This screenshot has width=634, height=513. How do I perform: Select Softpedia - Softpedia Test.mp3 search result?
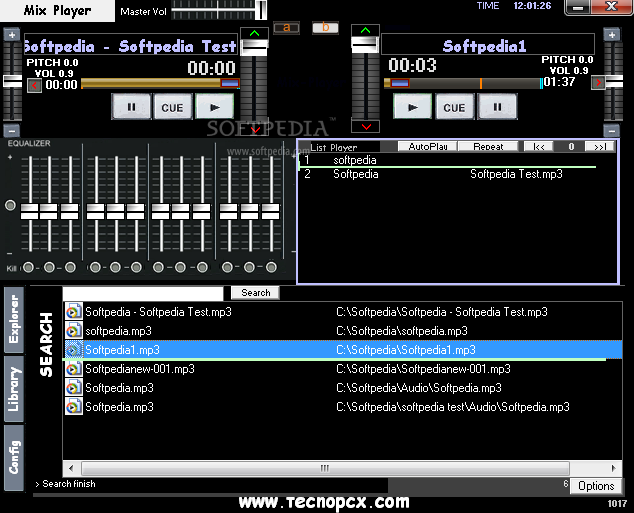343,312
